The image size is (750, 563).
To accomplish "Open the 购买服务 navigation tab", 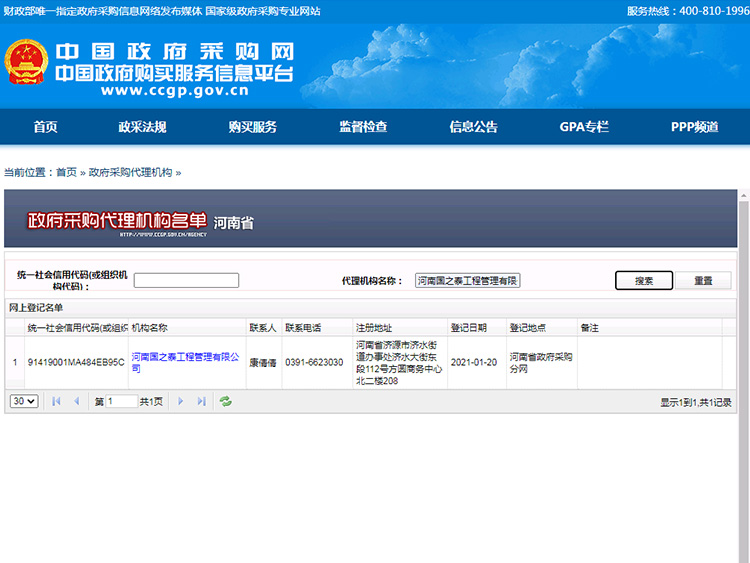I will [x=252, y=127].
